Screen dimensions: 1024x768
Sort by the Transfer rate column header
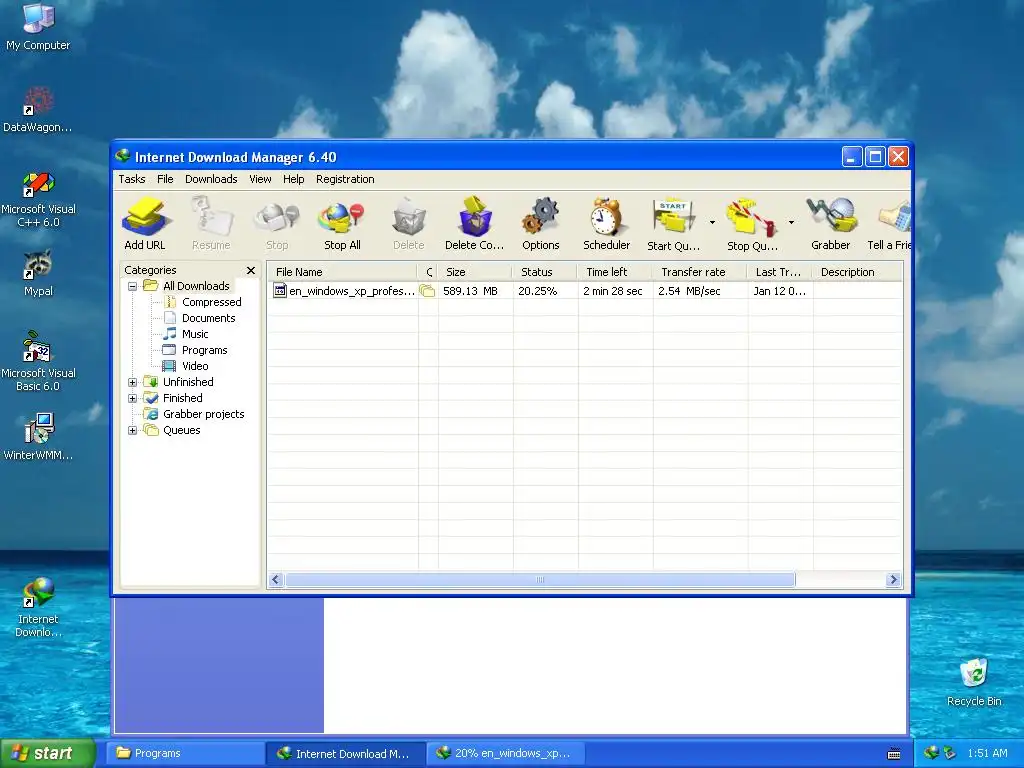point(699,272)
